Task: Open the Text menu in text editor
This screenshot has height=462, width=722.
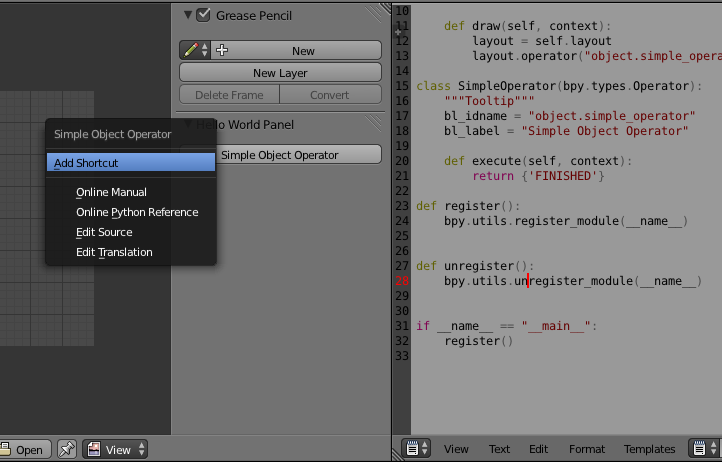Action: (x=499, y=449)
